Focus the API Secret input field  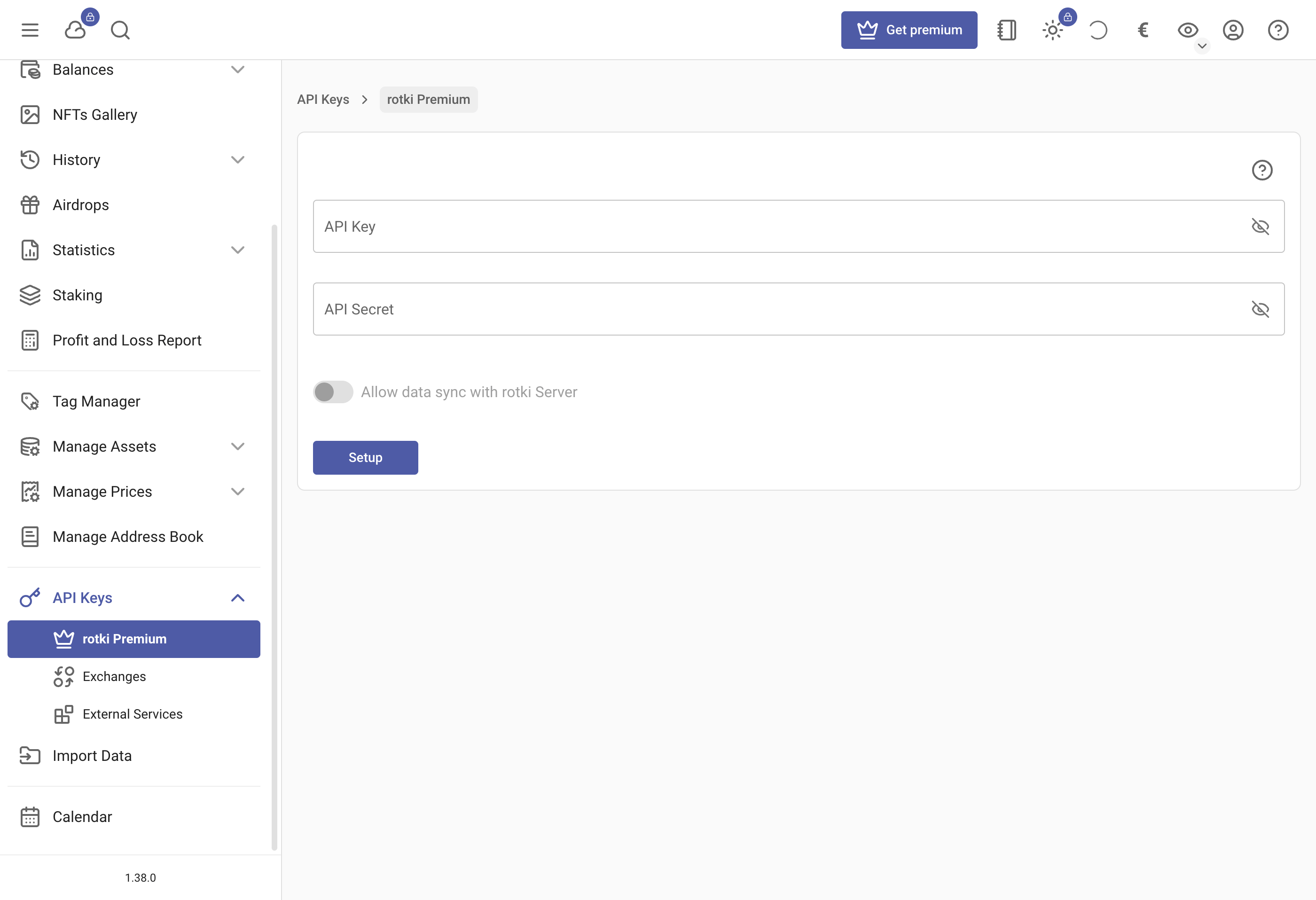799,309
